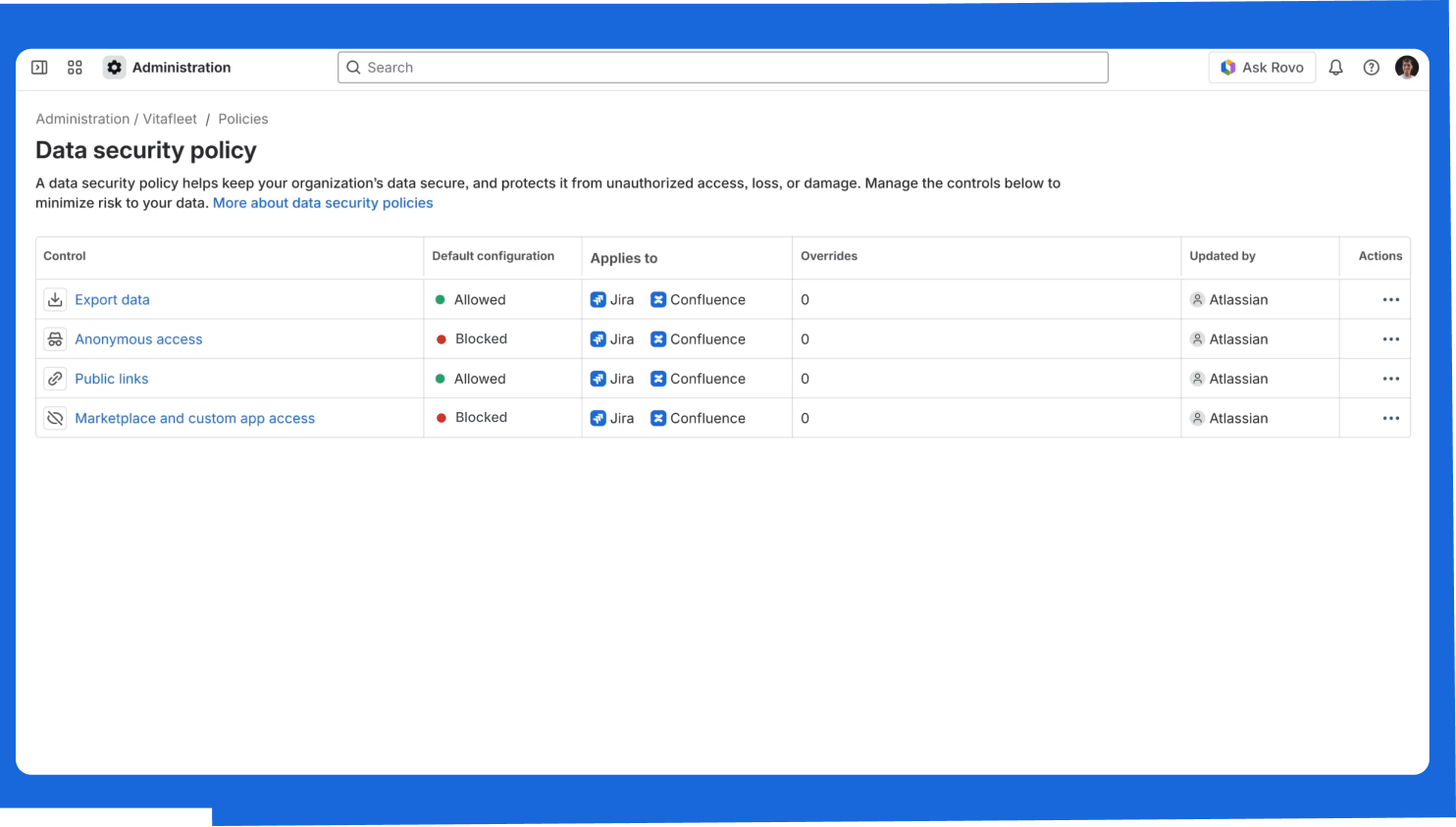Click the Overrides column header
Screen dimensions: 1456x827
829,256
